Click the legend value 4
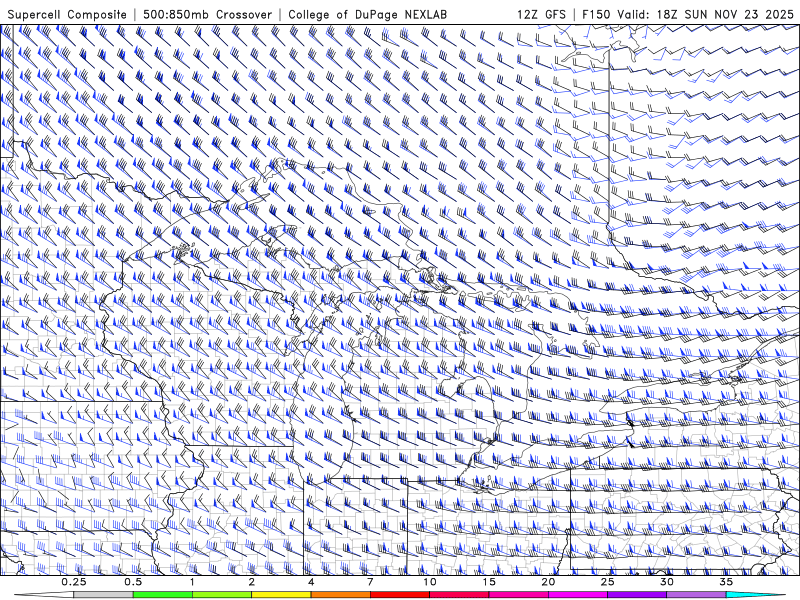Screen dimensions: 800x600 pyautogui.click(x=311, y=582)
